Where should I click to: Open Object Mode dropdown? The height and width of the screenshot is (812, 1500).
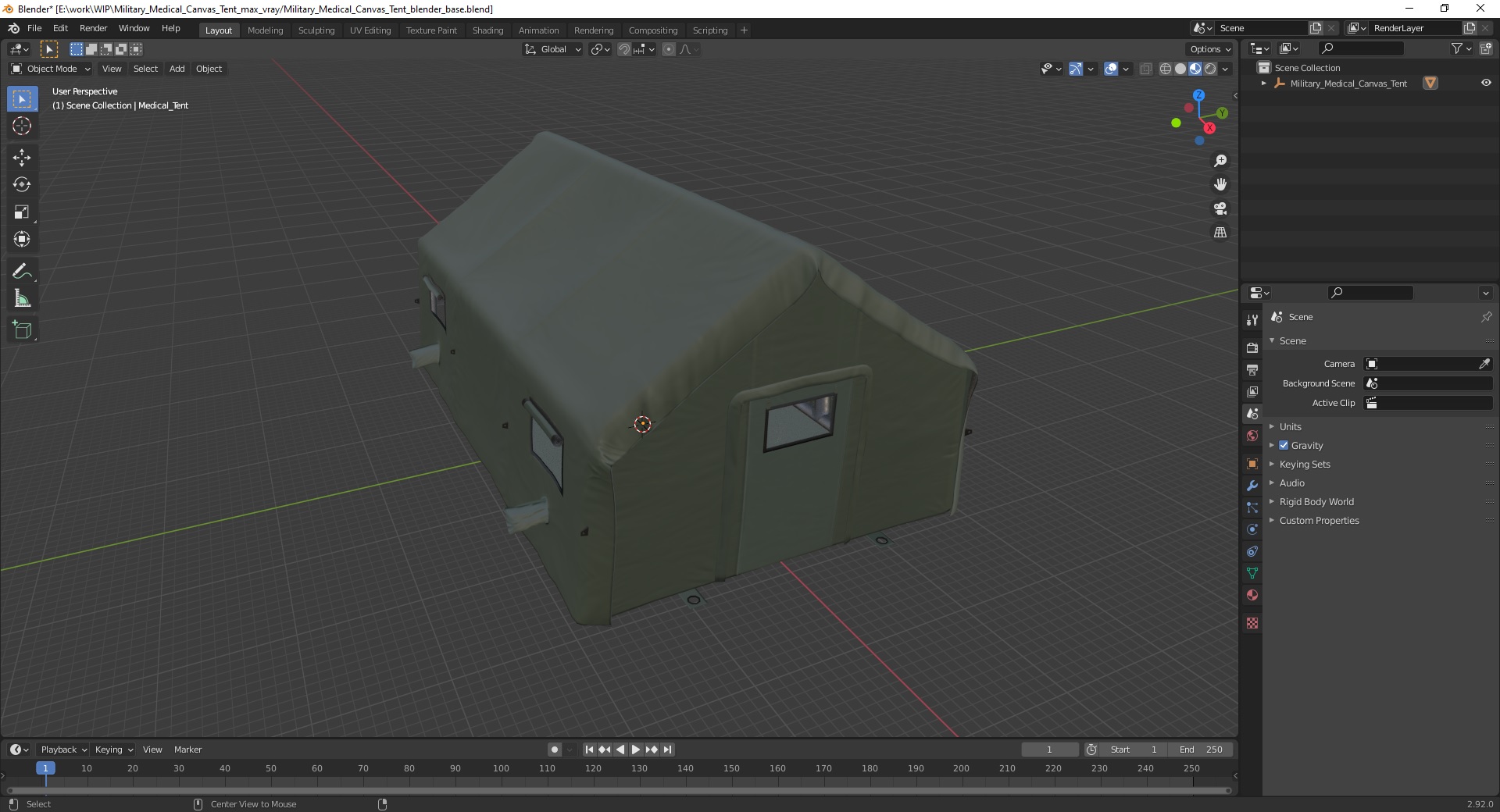click(50, 69)
